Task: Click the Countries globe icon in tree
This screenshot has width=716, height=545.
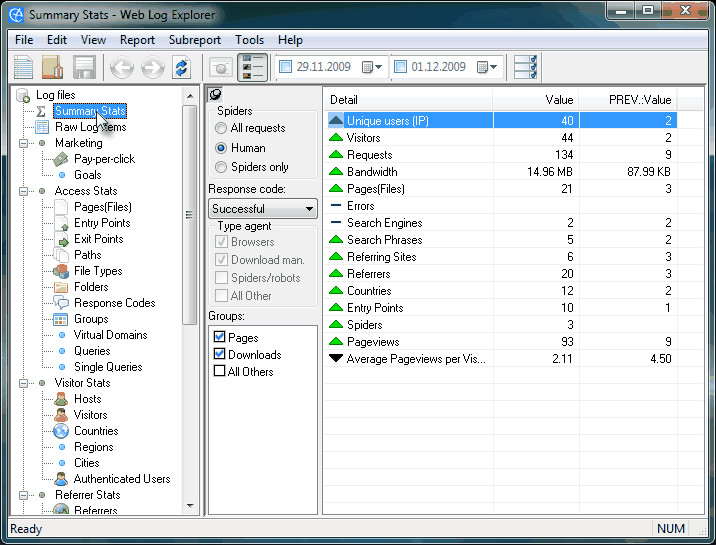Action: [61, 431]
